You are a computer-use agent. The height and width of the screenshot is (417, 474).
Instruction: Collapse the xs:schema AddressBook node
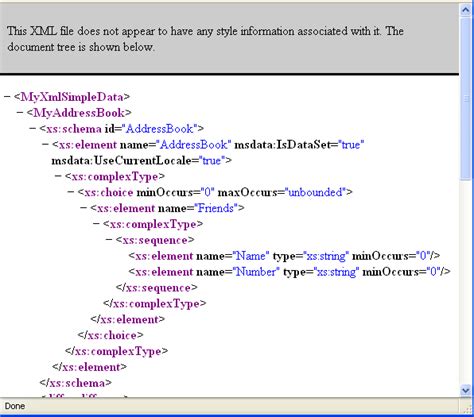click(33, 128)
